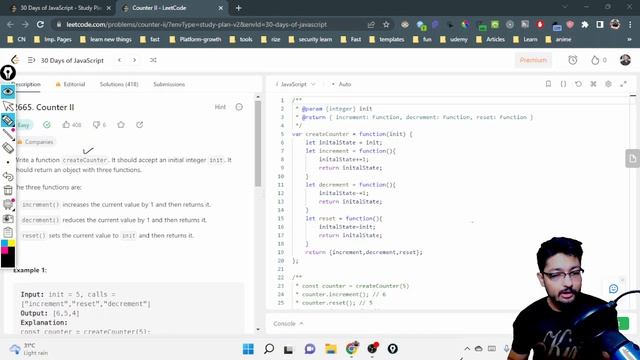Switch to the Editorial tab
Viewport: 640px width, 360px height.
pyautogui.click(x=70, y=84)
